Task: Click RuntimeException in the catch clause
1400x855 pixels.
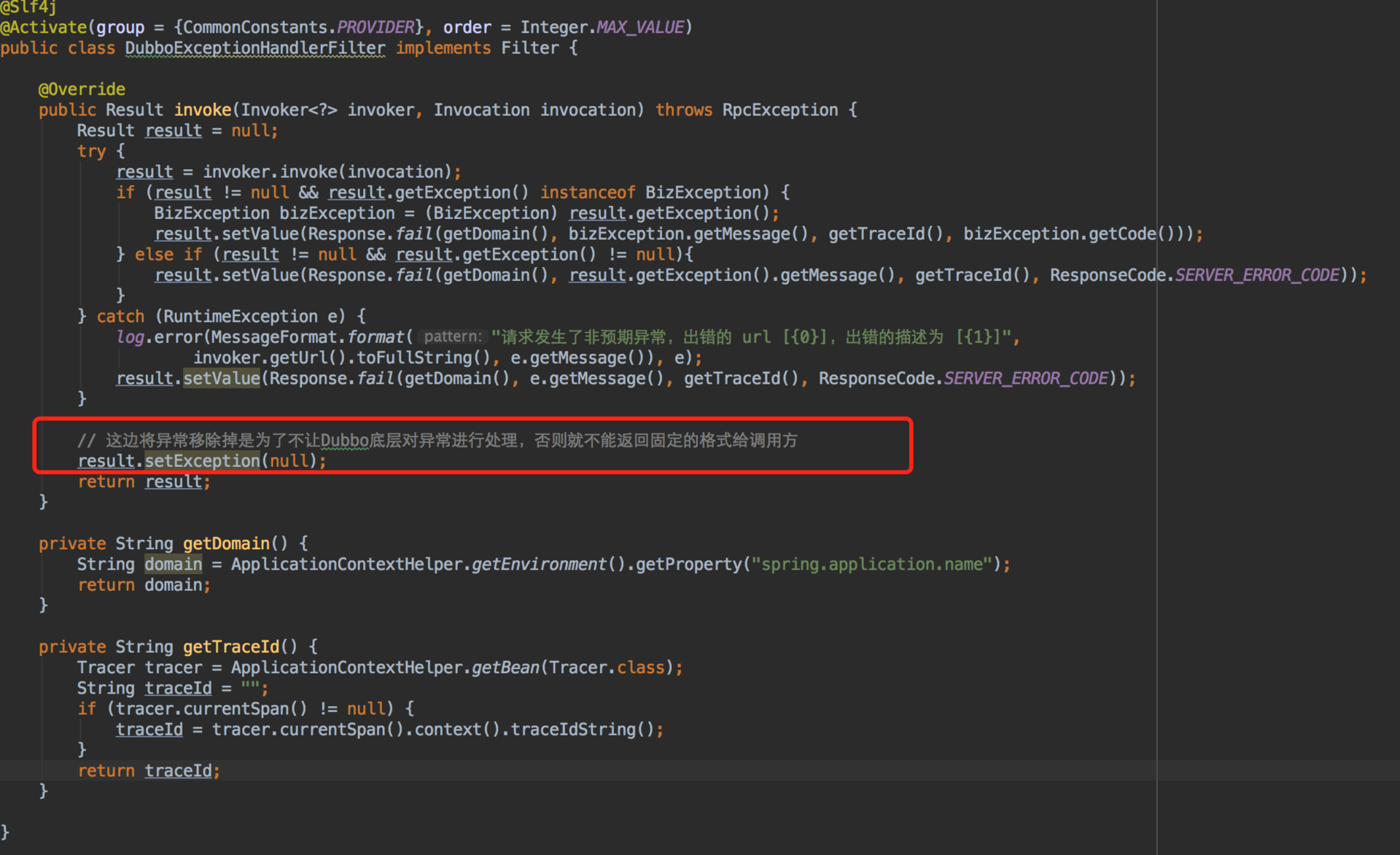Action: click(240, 317)
